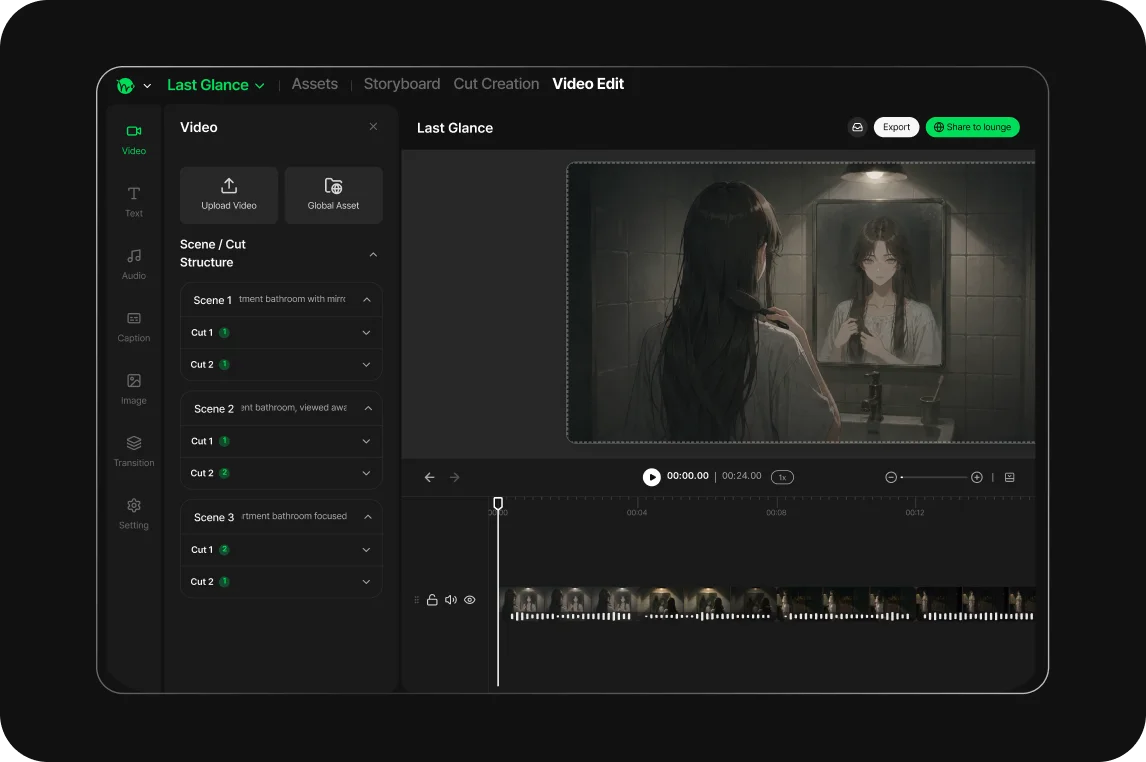Viewport: 1146px width, 762px height.
Task: Open the Video panel in sidebar
Action: [x=134, y=140]
